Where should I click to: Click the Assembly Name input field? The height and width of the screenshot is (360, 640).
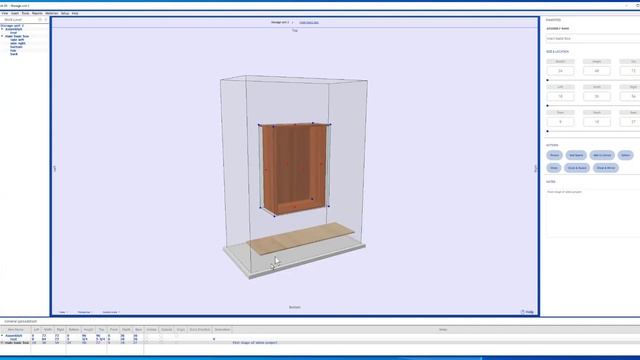[x=593, y=38]
